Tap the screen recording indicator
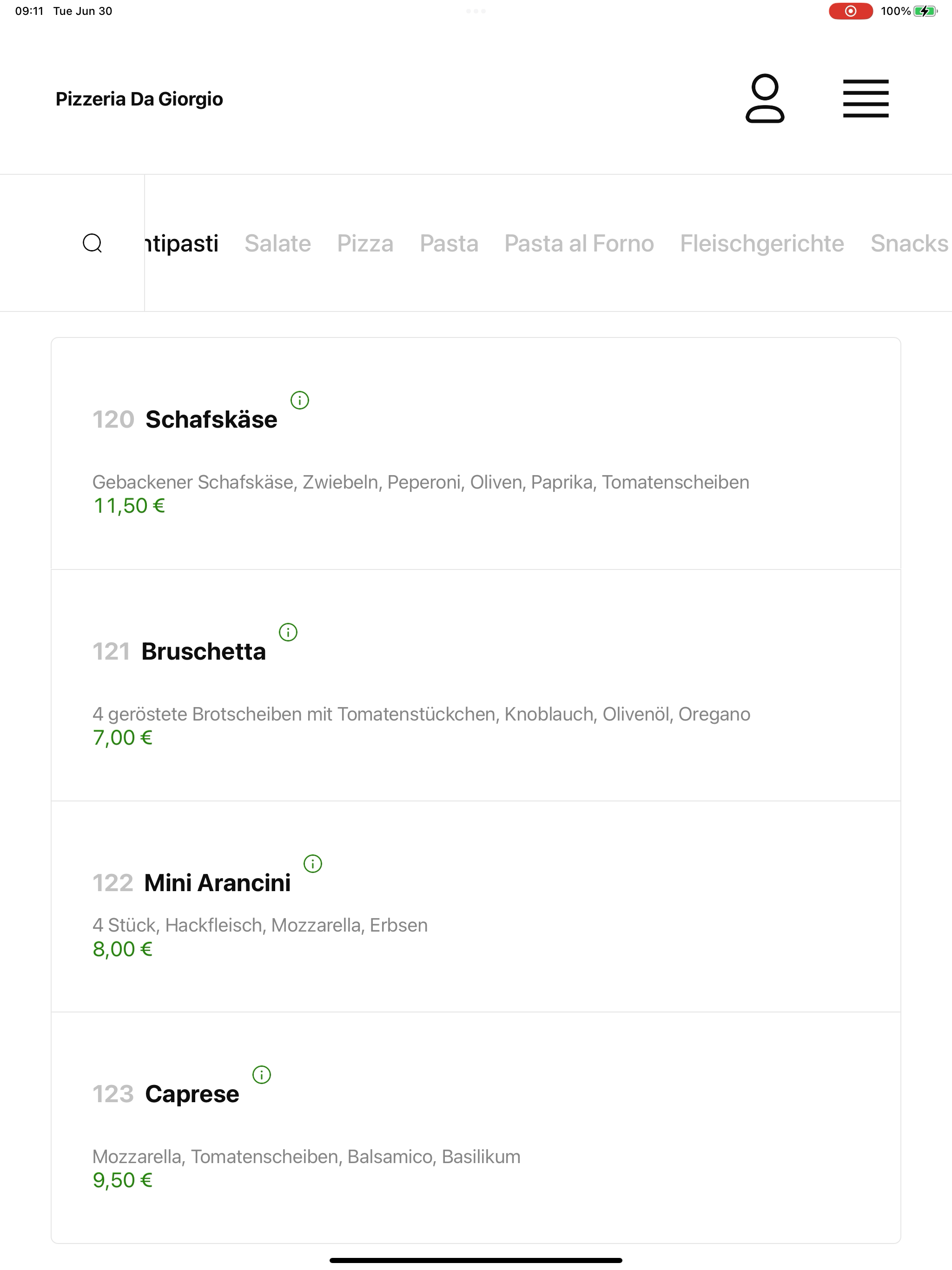This screenshot has height=1270, width=952. click(850, 11)
